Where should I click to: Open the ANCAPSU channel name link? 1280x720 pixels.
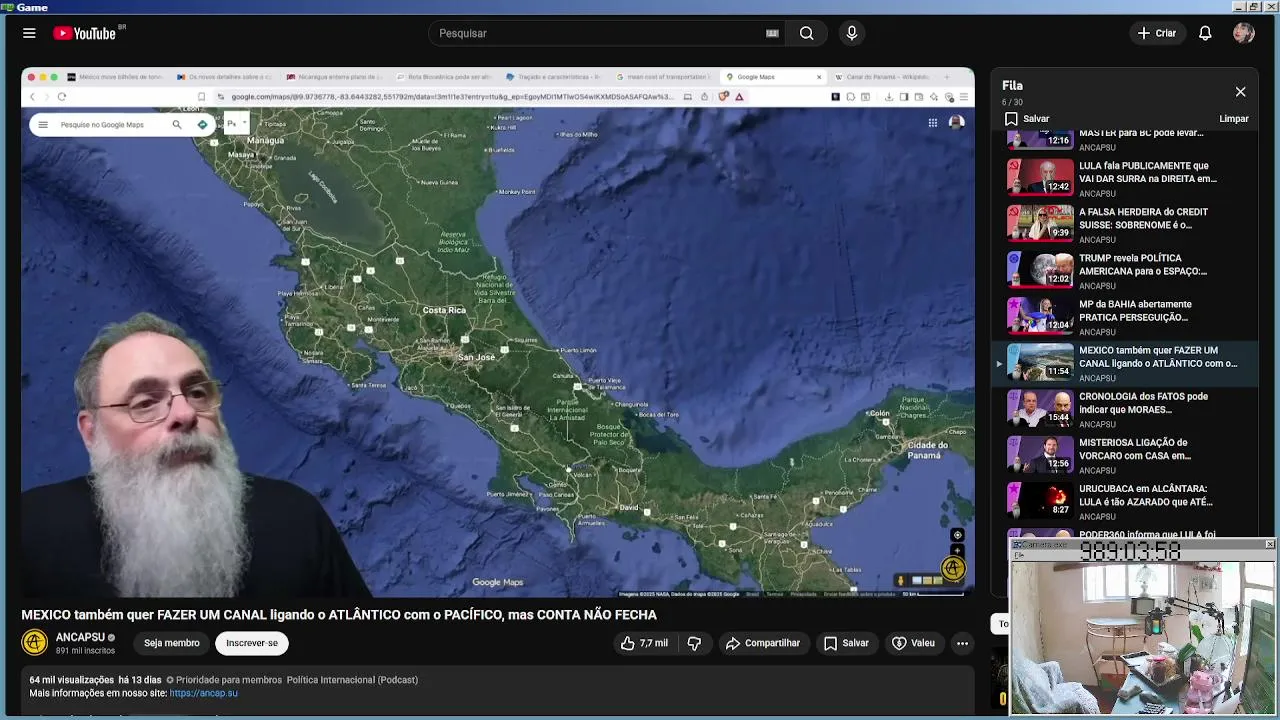coord(80,637)
